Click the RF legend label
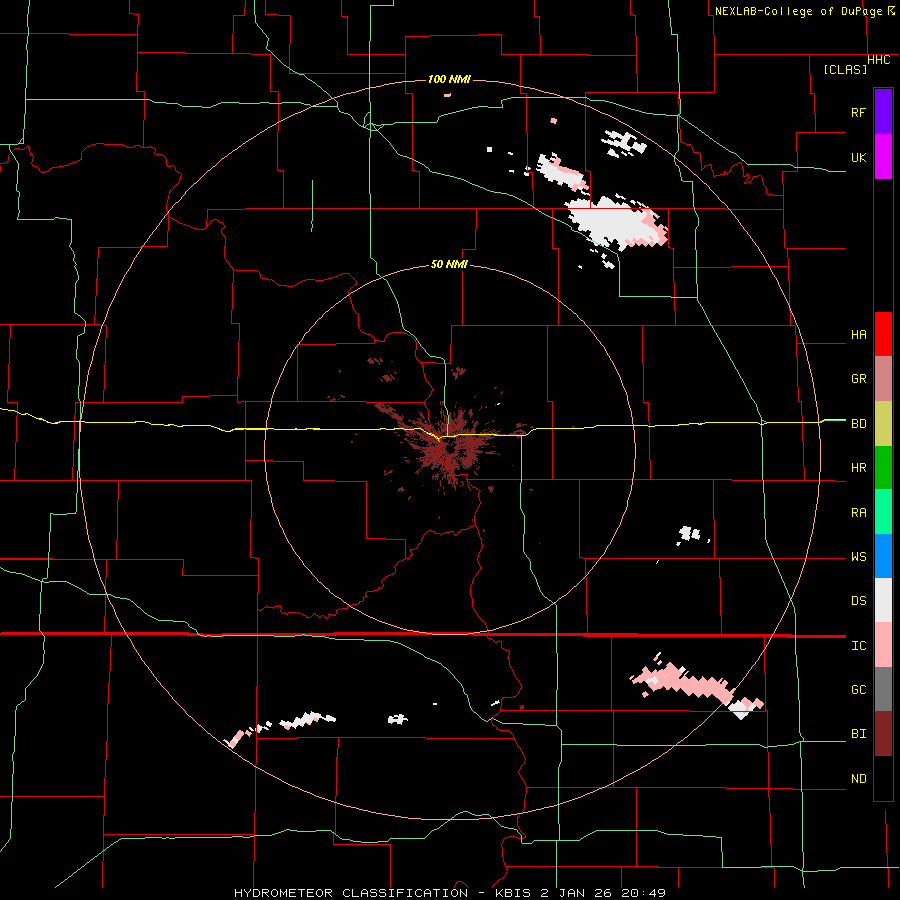 pyautogui.click(x=858, y=112)
